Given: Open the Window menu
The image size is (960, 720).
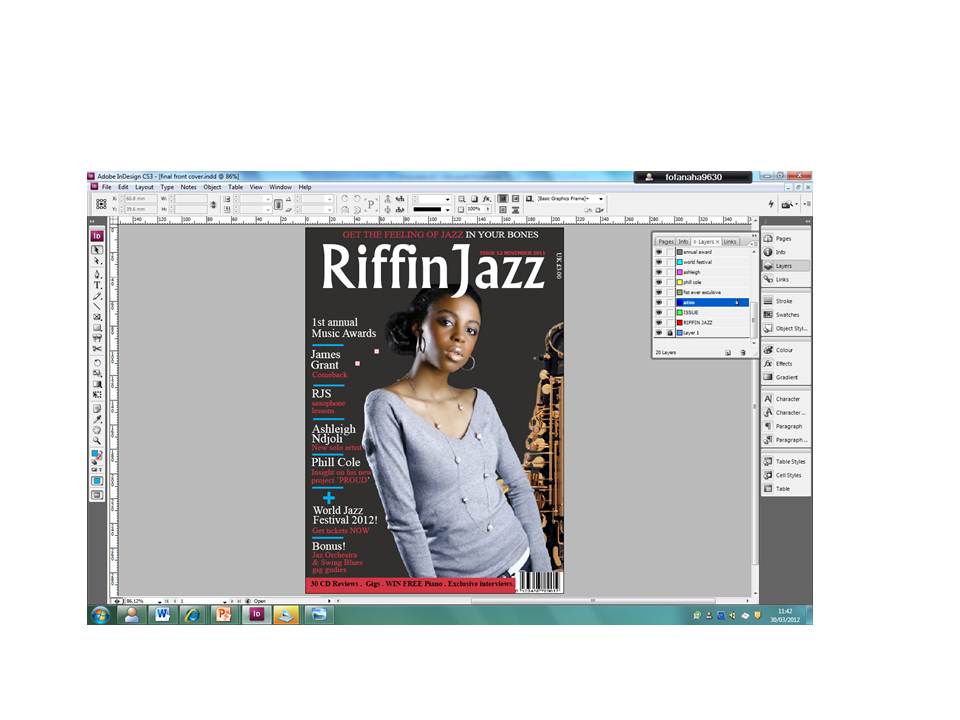Looking at the screenshot, I should tap(280, 187).
